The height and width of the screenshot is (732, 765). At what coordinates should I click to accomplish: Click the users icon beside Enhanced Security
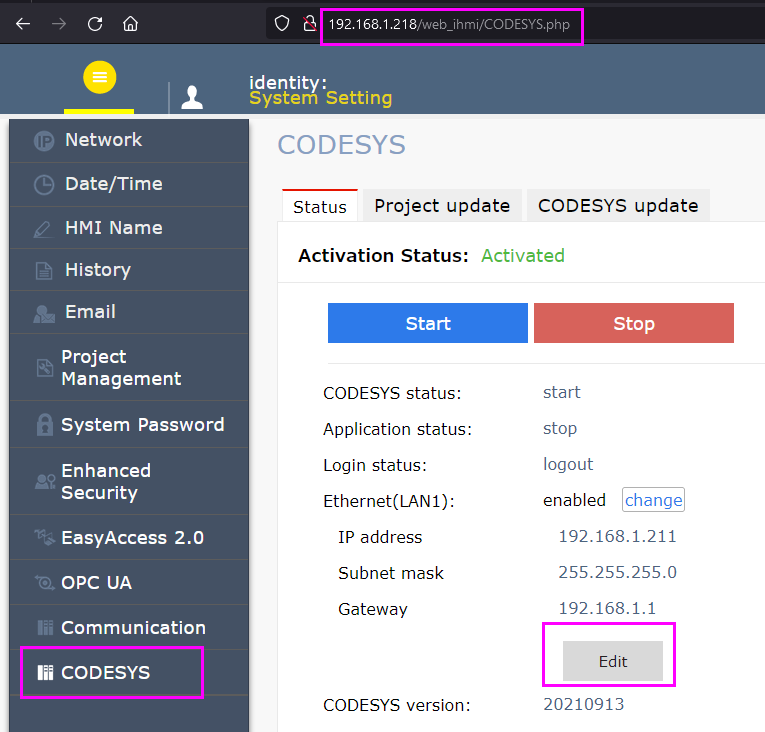click(45, 482)
